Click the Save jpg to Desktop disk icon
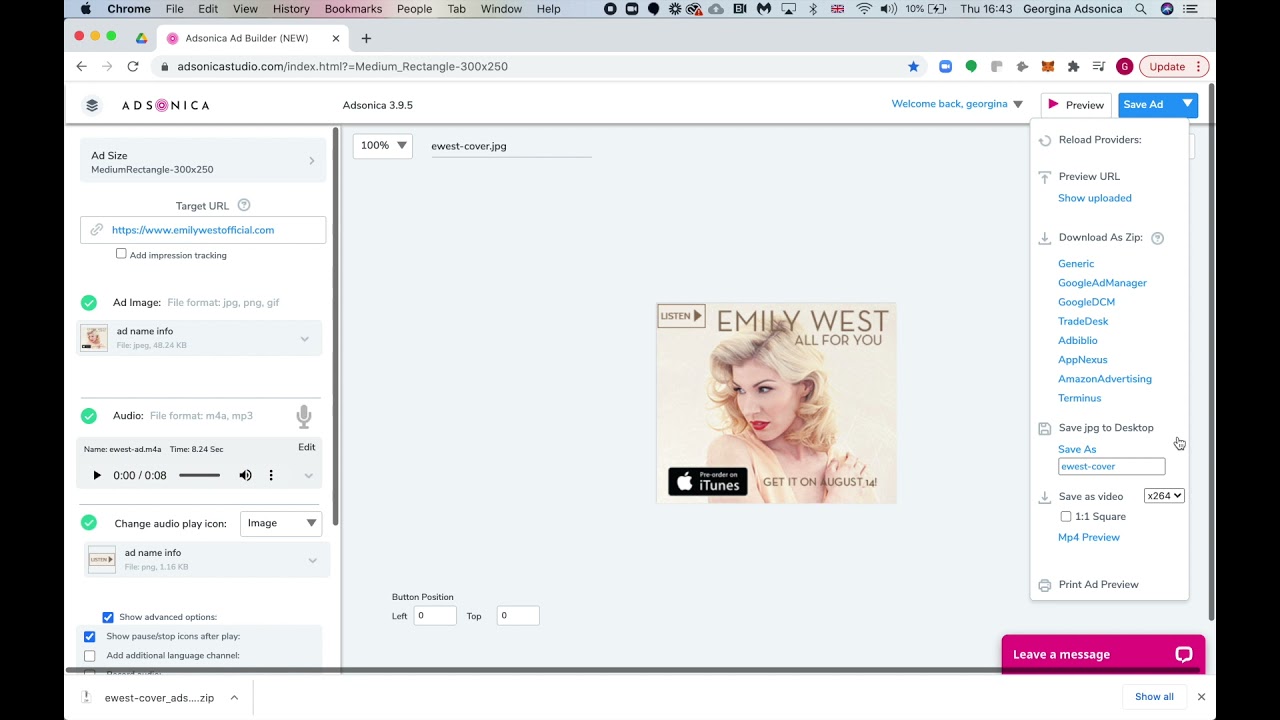This screenshot has width=1280, height=720. point(1045,428)
